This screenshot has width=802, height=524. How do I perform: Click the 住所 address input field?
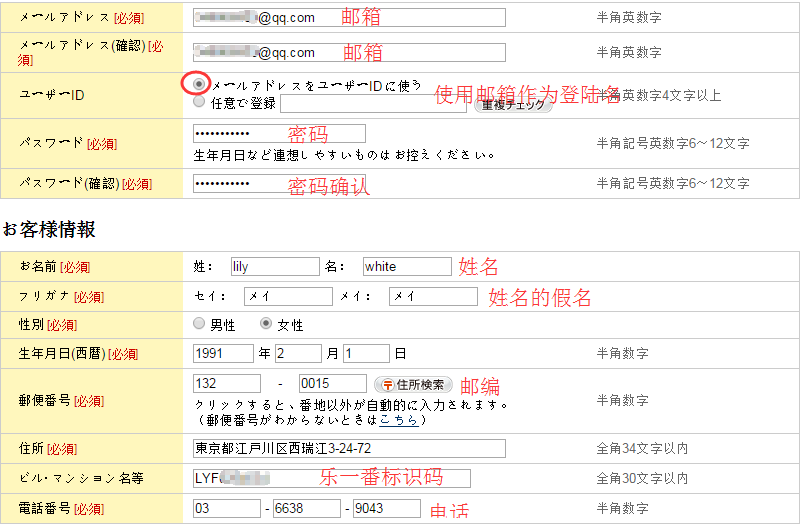coord(349,448)
